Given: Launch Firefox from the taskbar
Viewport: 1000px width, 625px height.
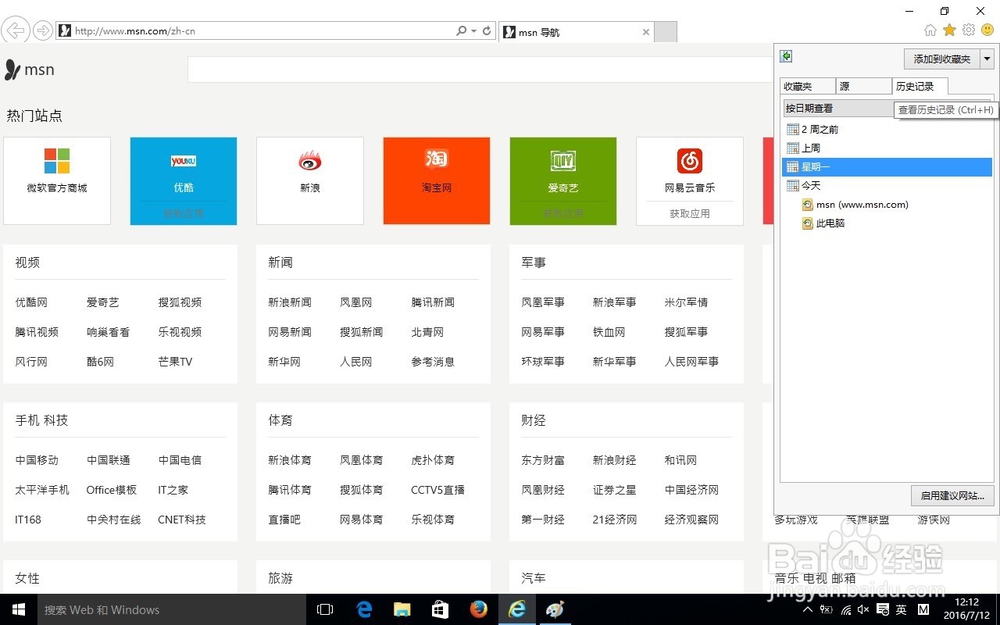Looking at the screenshot, I should (478, 610).
